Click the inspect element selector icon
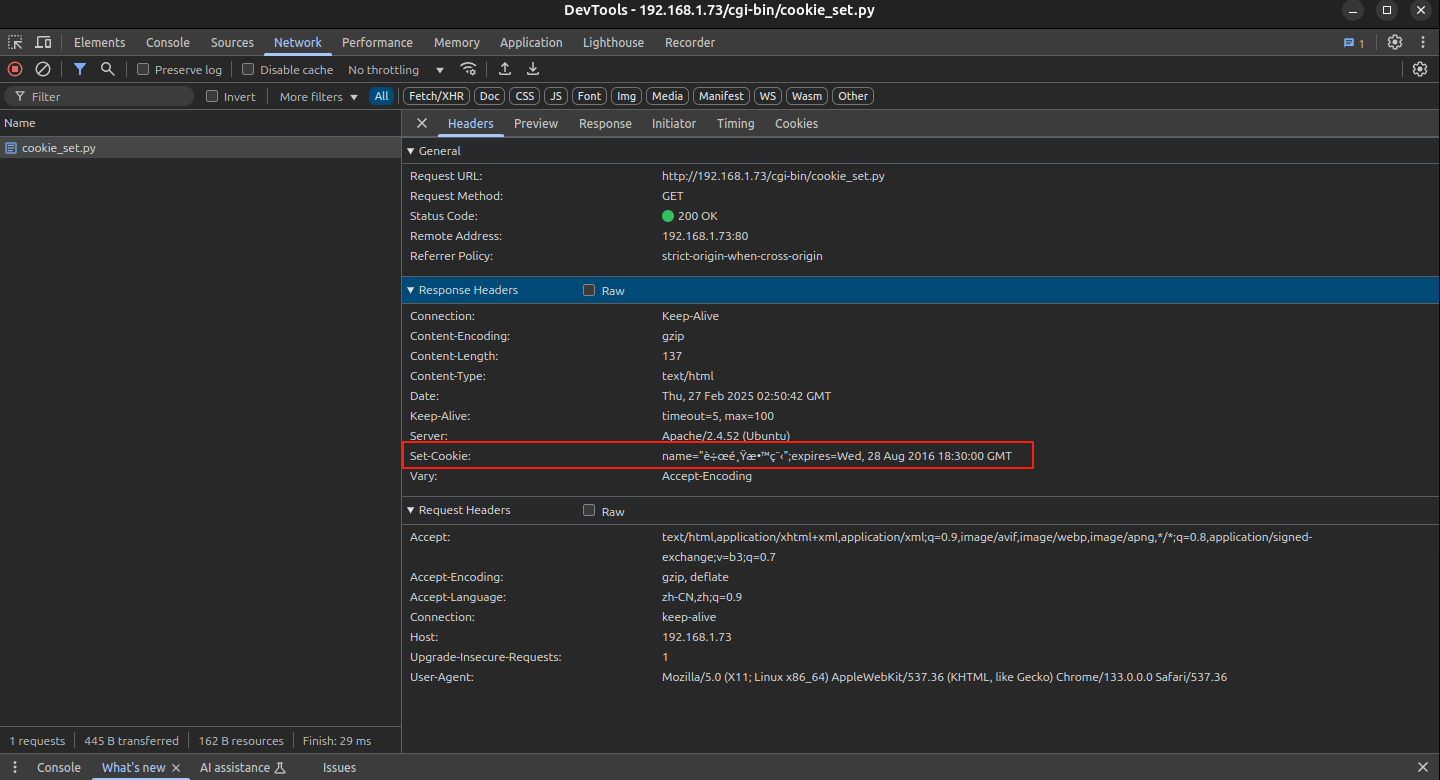Image resolution: width=1440 pixels, height=780 pixels. click(15, 43)
